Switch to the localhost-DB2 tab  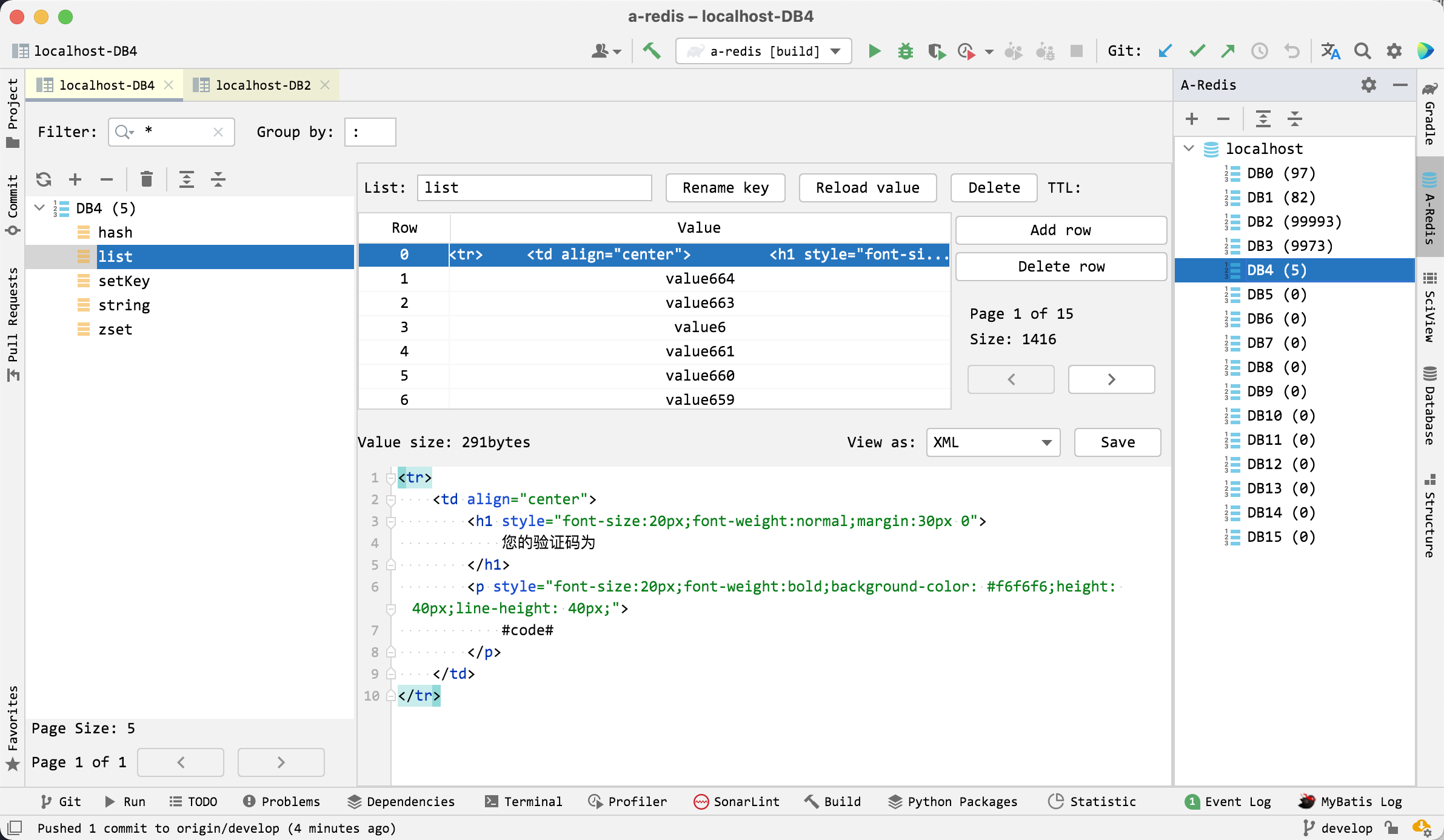coord(262,85)
